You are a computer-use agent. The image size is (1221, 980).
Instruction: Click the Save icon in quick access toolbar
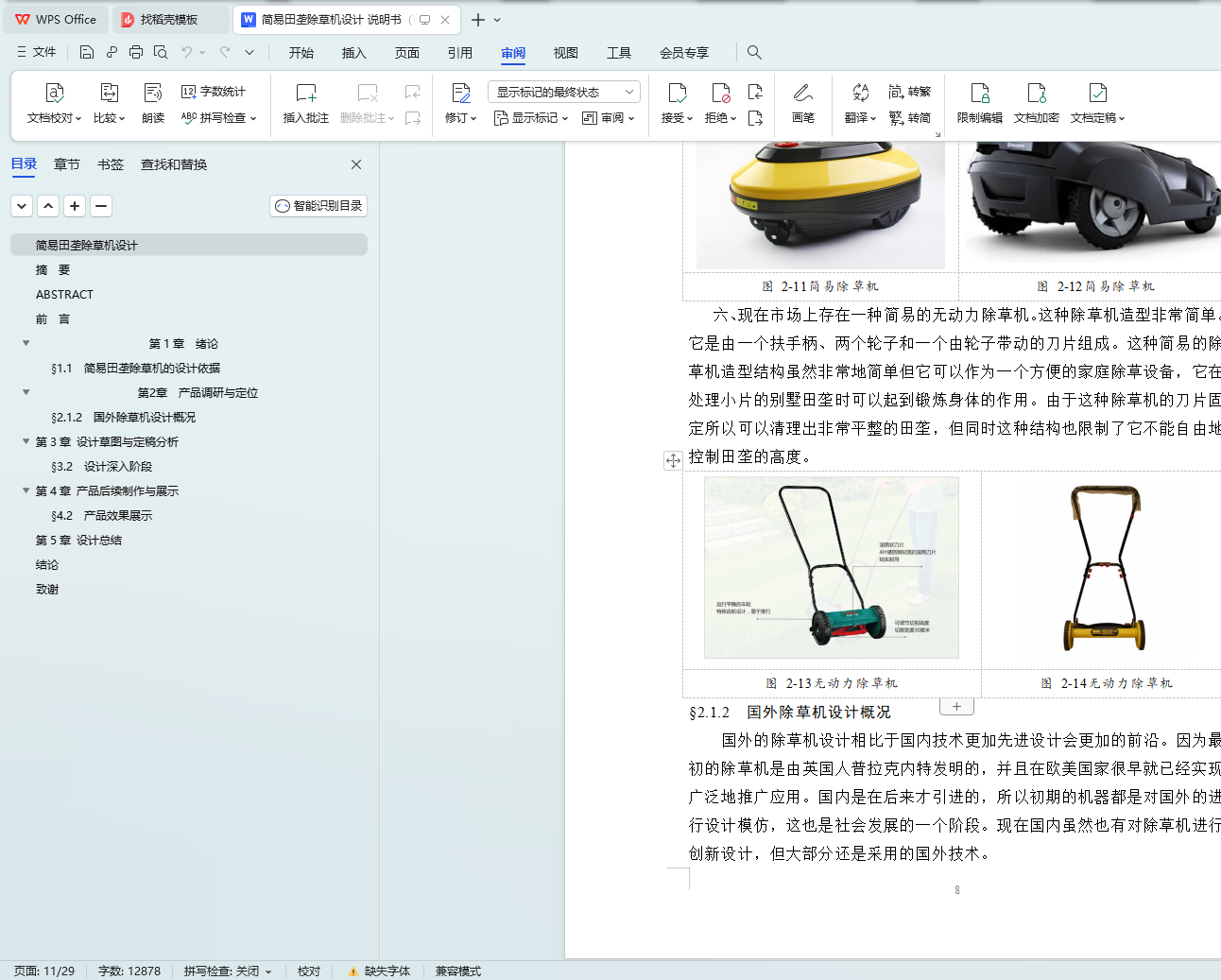[x=87, y=52]
